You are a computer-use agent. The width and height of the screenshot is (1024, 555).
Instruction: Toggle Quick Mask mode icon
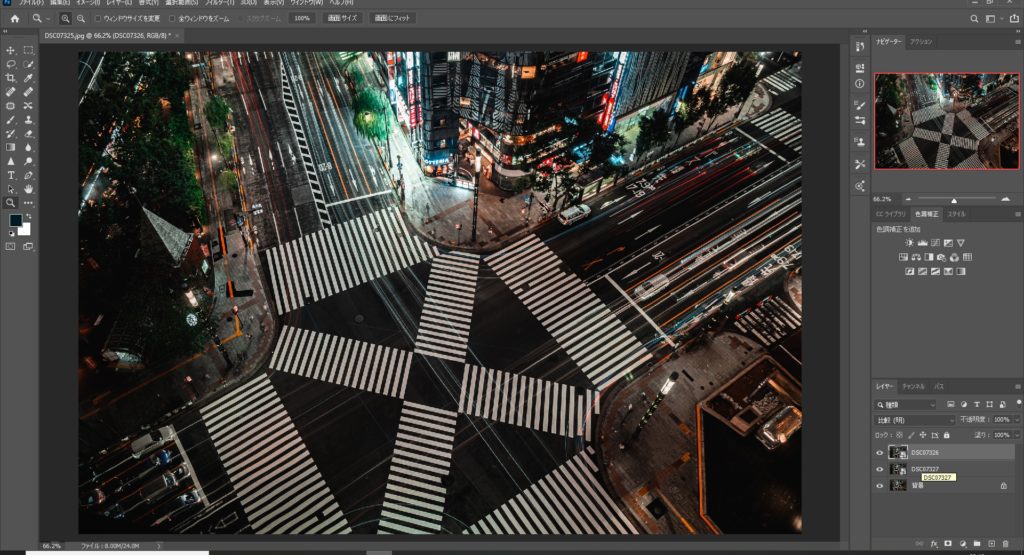[x=10, y=246]
